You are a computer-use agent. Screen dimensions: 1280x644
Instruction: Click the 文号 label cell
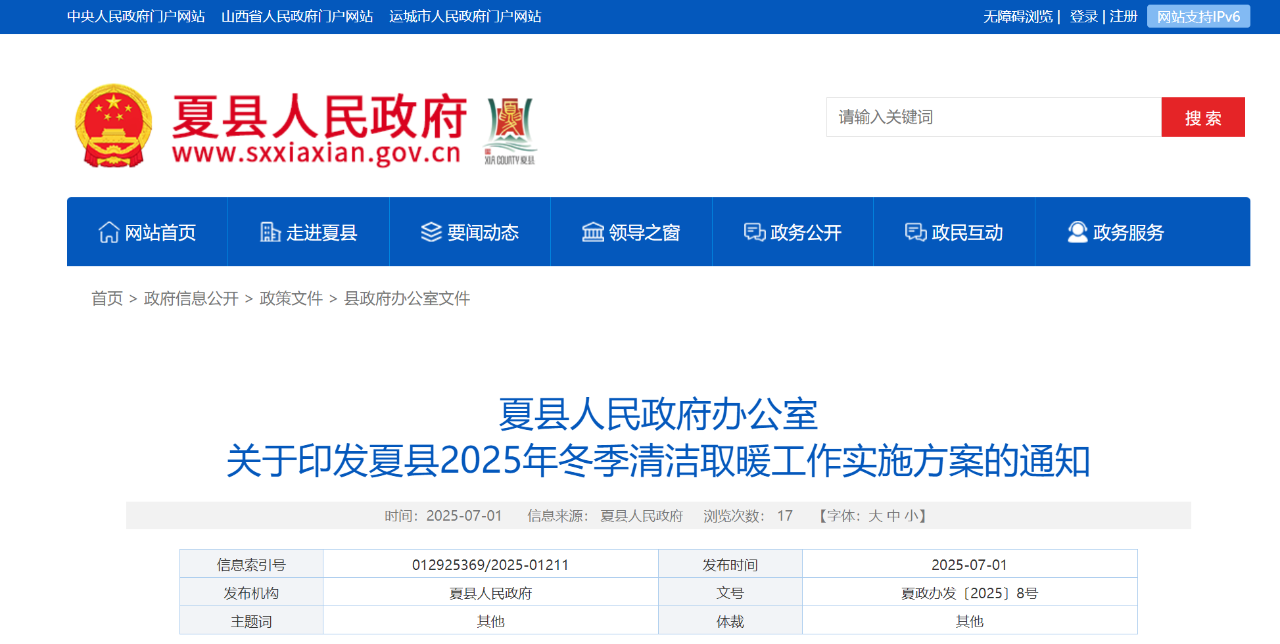pyautogui.click(x=730, y=593)
